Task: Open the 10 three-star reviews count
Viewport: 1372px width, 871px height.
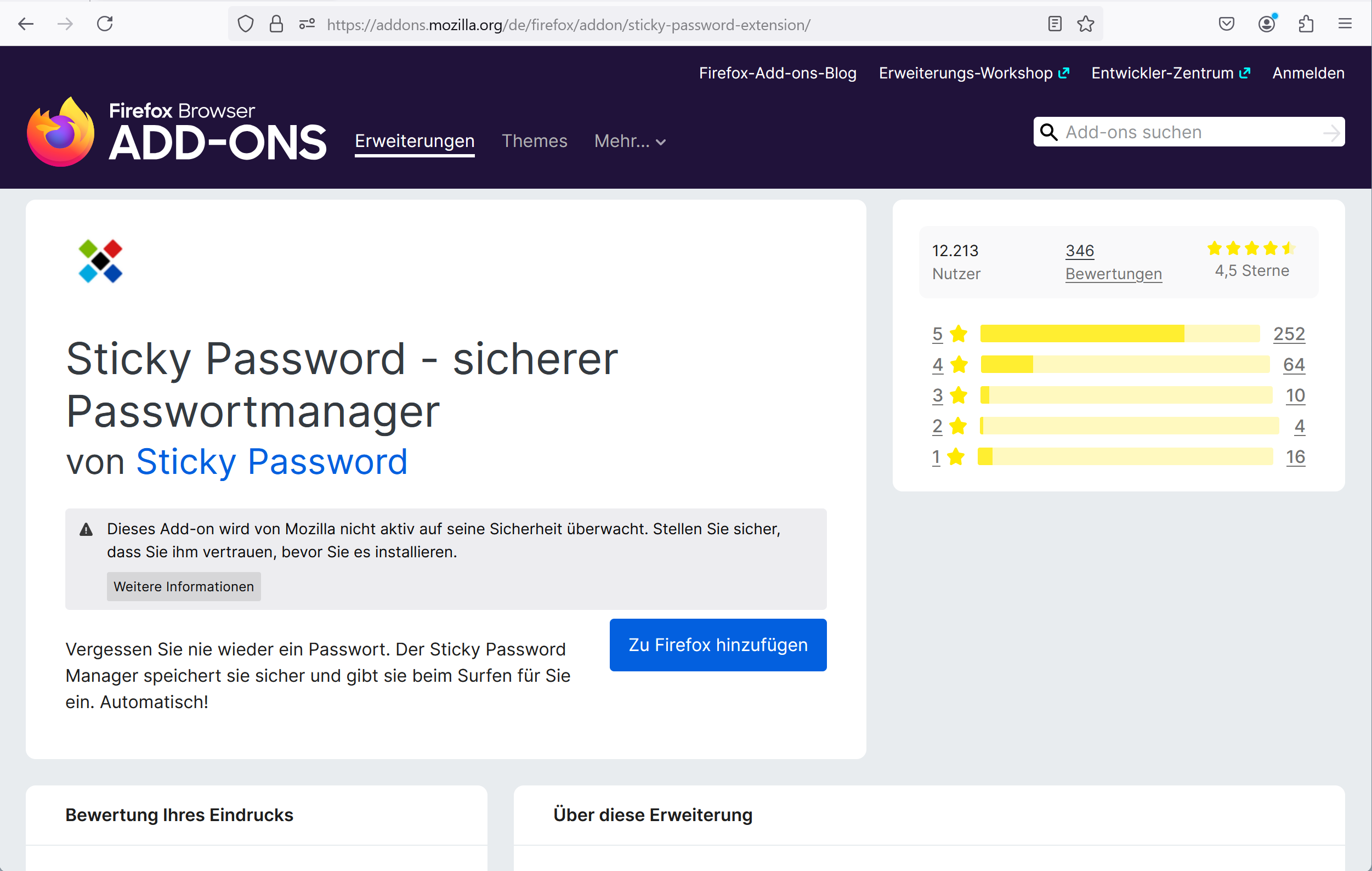Action: click(x=1295, y=395)
